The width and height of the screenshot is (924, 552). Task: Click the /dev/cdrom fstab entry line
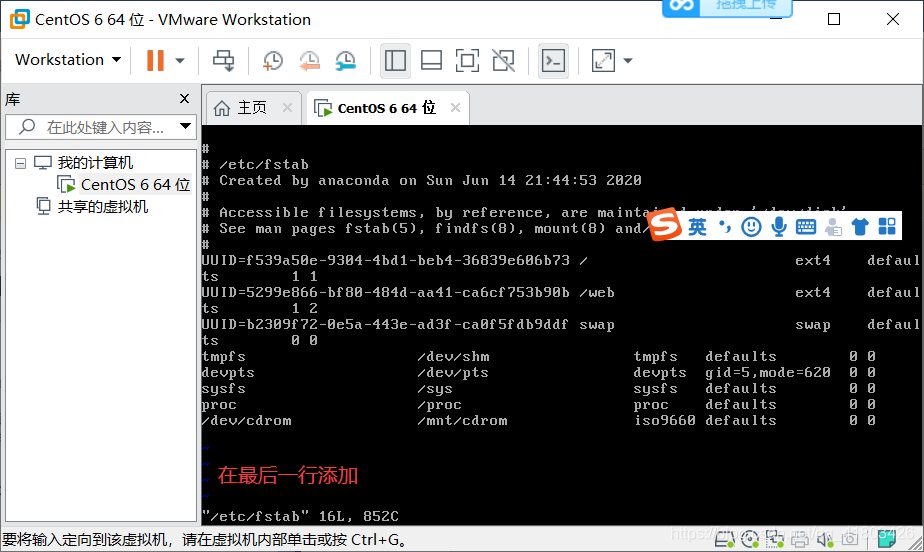(x=538, y=421)
